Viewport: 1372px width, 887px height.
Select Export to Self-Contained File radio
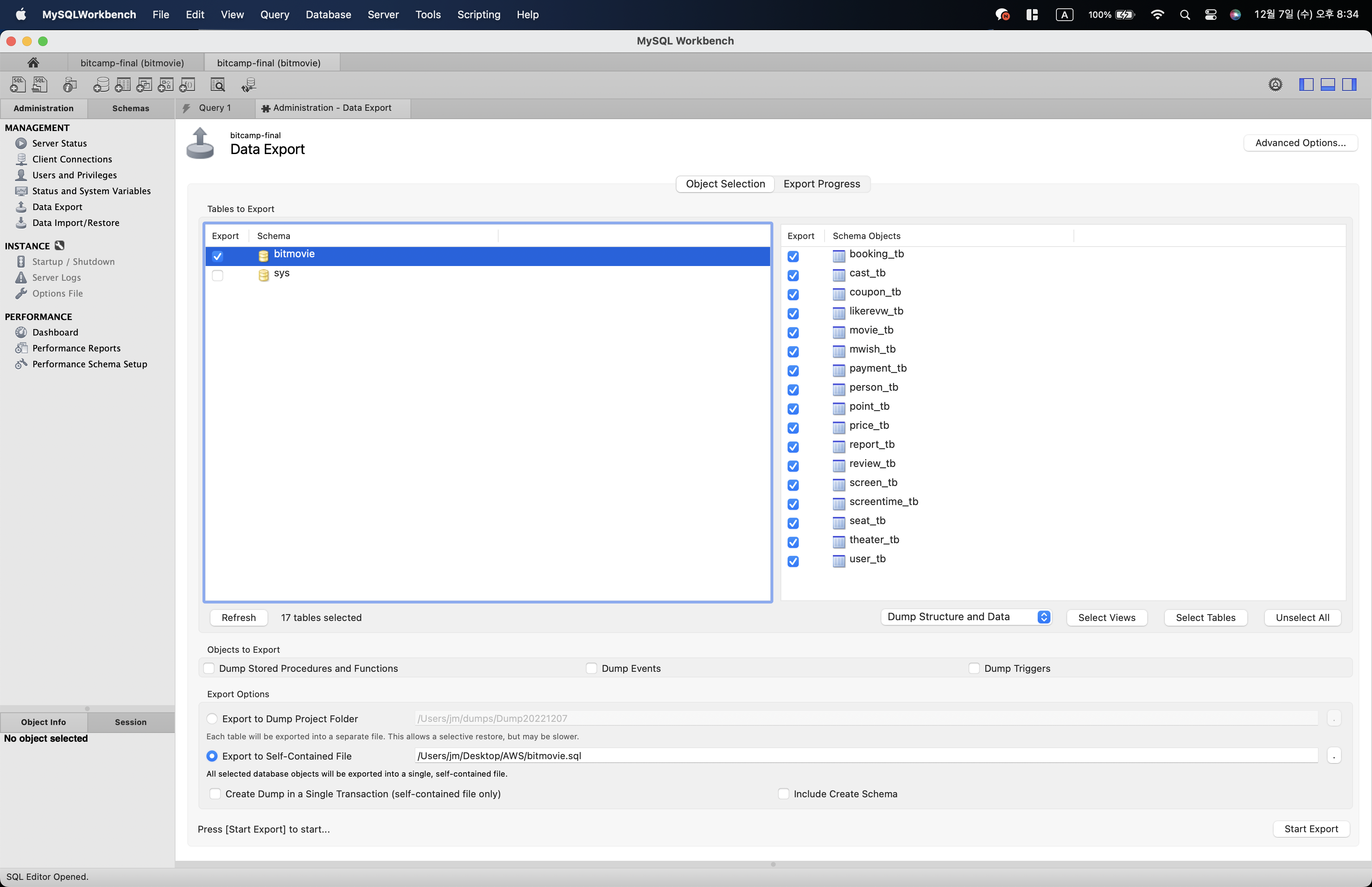pyautogui.click(x=212, y=756)
